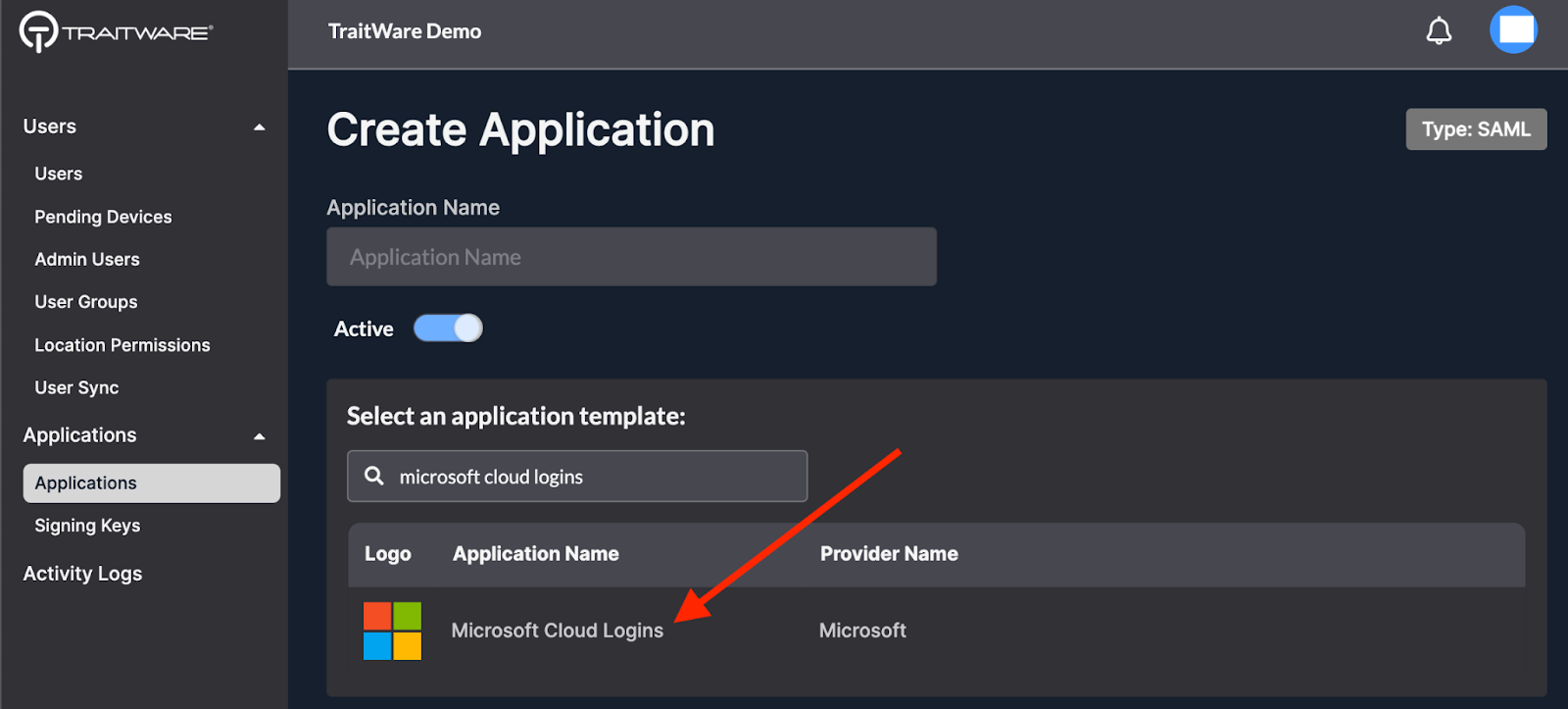Click the template search box
Viewport: 1568px width, 709px height.
pyautogui.click(x=577, y=477)
